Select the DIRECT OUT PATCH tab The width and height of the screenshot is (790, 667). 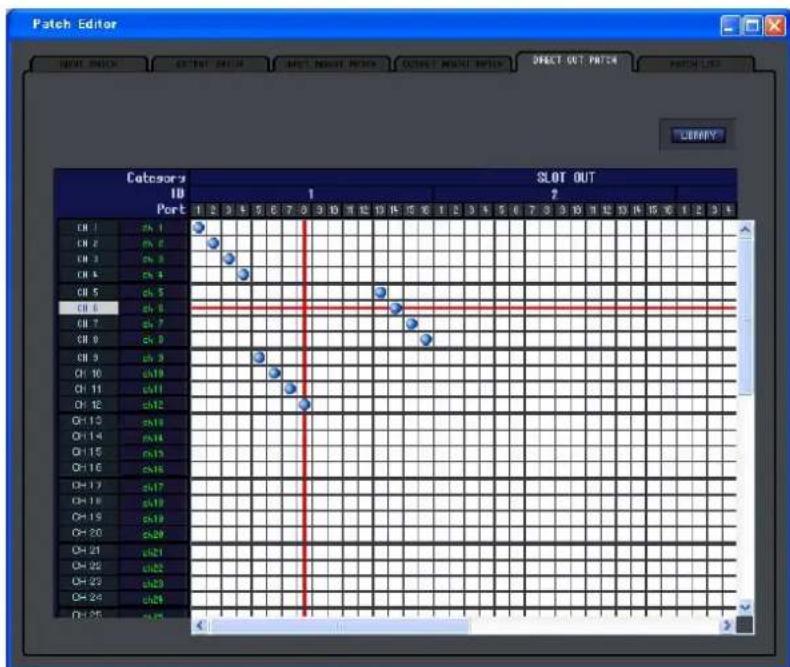coord(574,61)
